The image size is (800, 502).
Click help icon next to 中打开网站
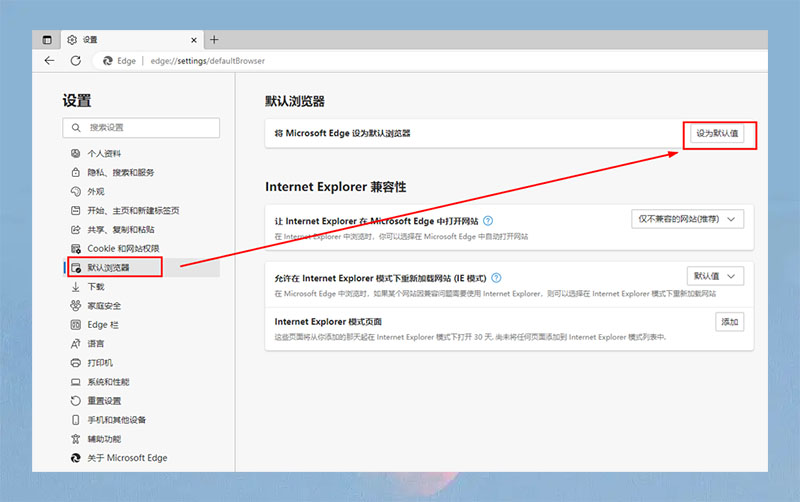(x=488, y=221)
